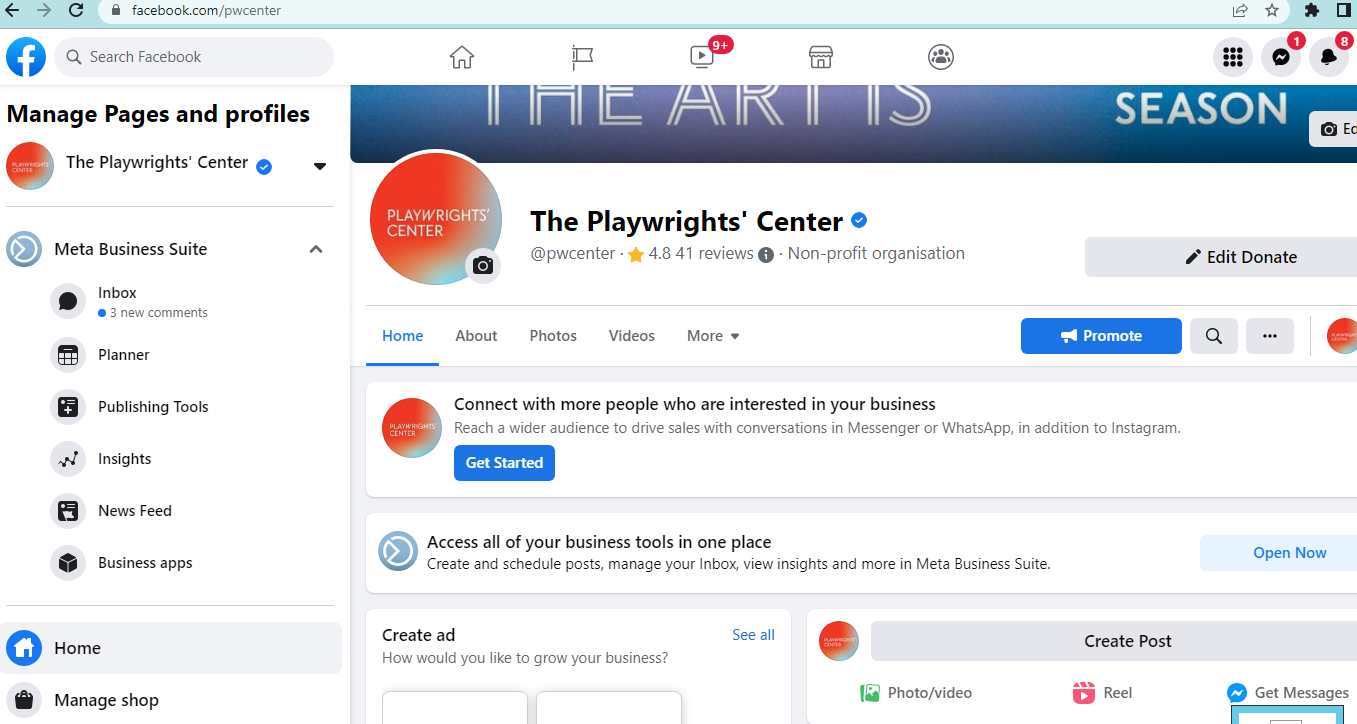Select the Home page tab
The width and height of the screenshot is (1357, 724).
click(403, 336)
